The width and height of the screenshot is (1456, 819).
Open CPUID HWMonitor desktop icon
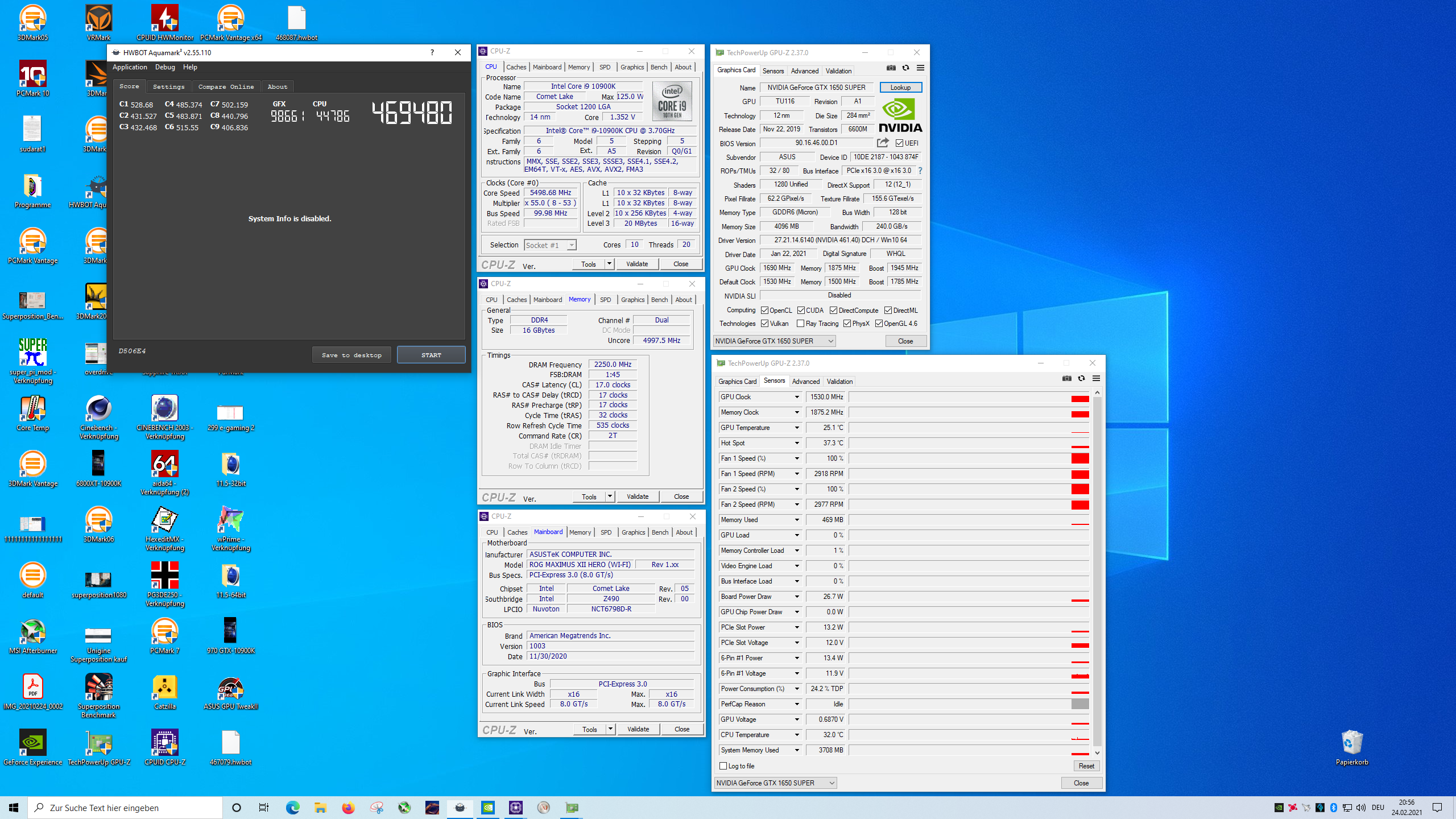pos(165,23)
